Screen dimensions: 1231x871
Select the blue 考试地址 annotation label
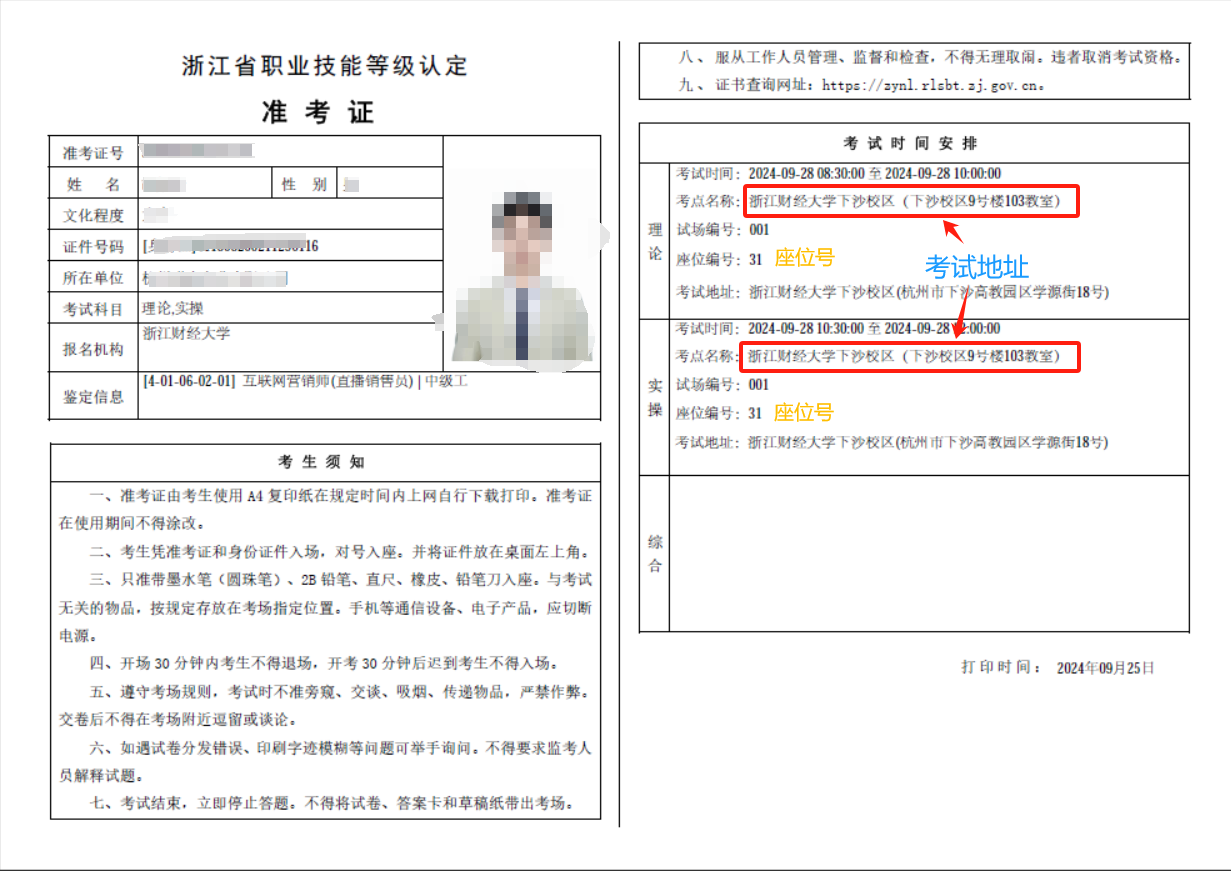(x=976, y=267)
